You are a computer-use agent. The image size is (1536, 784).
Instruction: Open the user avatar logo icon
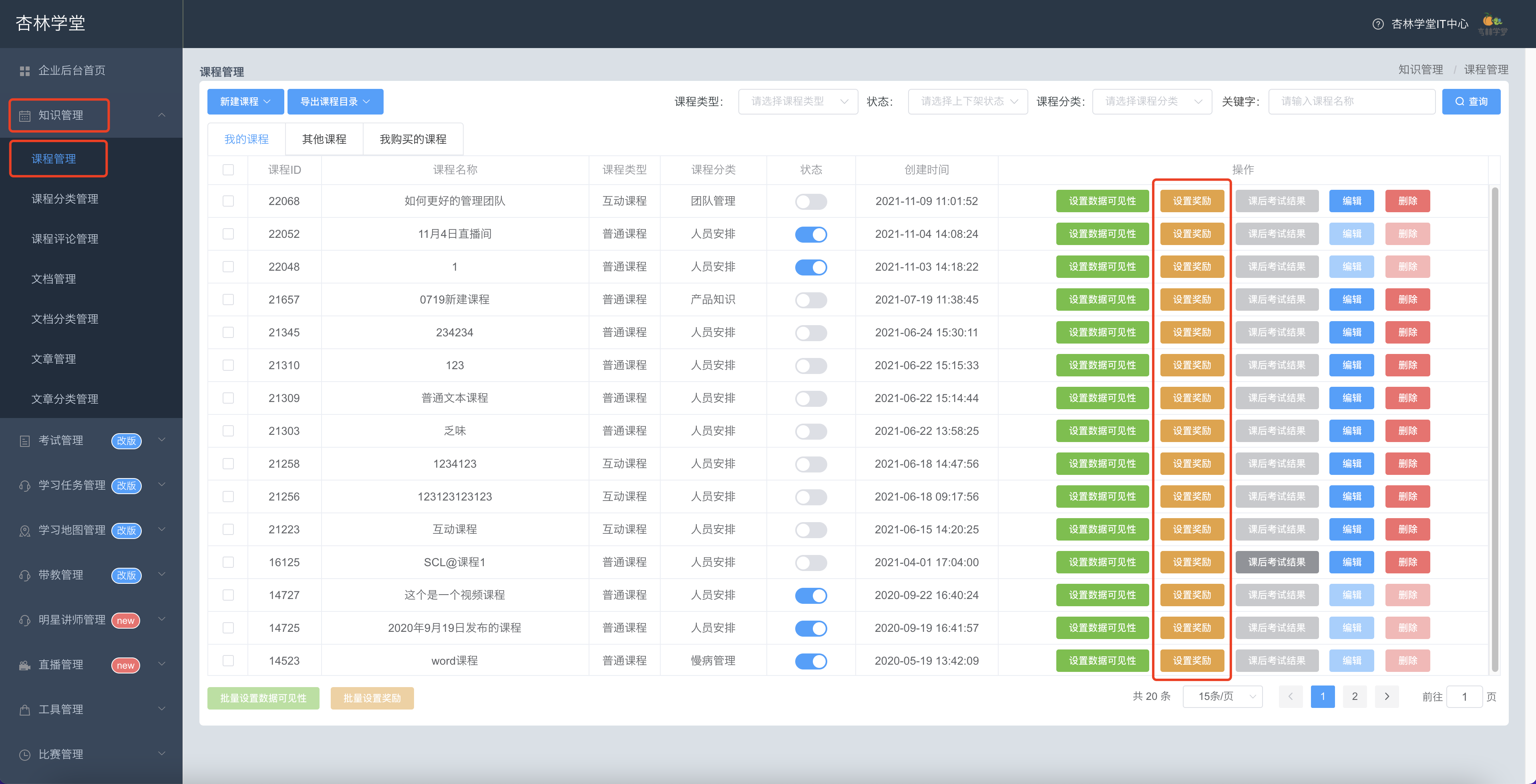(x=1492, y=24)
